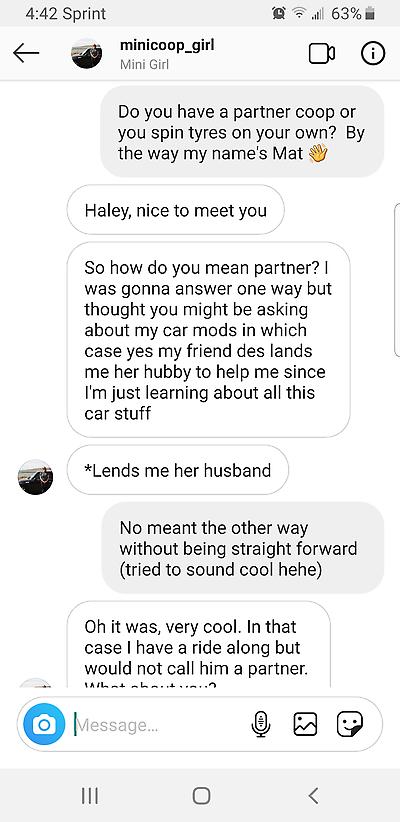400x822 pixels.
Task: Tap sender avatar beside Lends me her husband
Action: (x=36, y=477)
